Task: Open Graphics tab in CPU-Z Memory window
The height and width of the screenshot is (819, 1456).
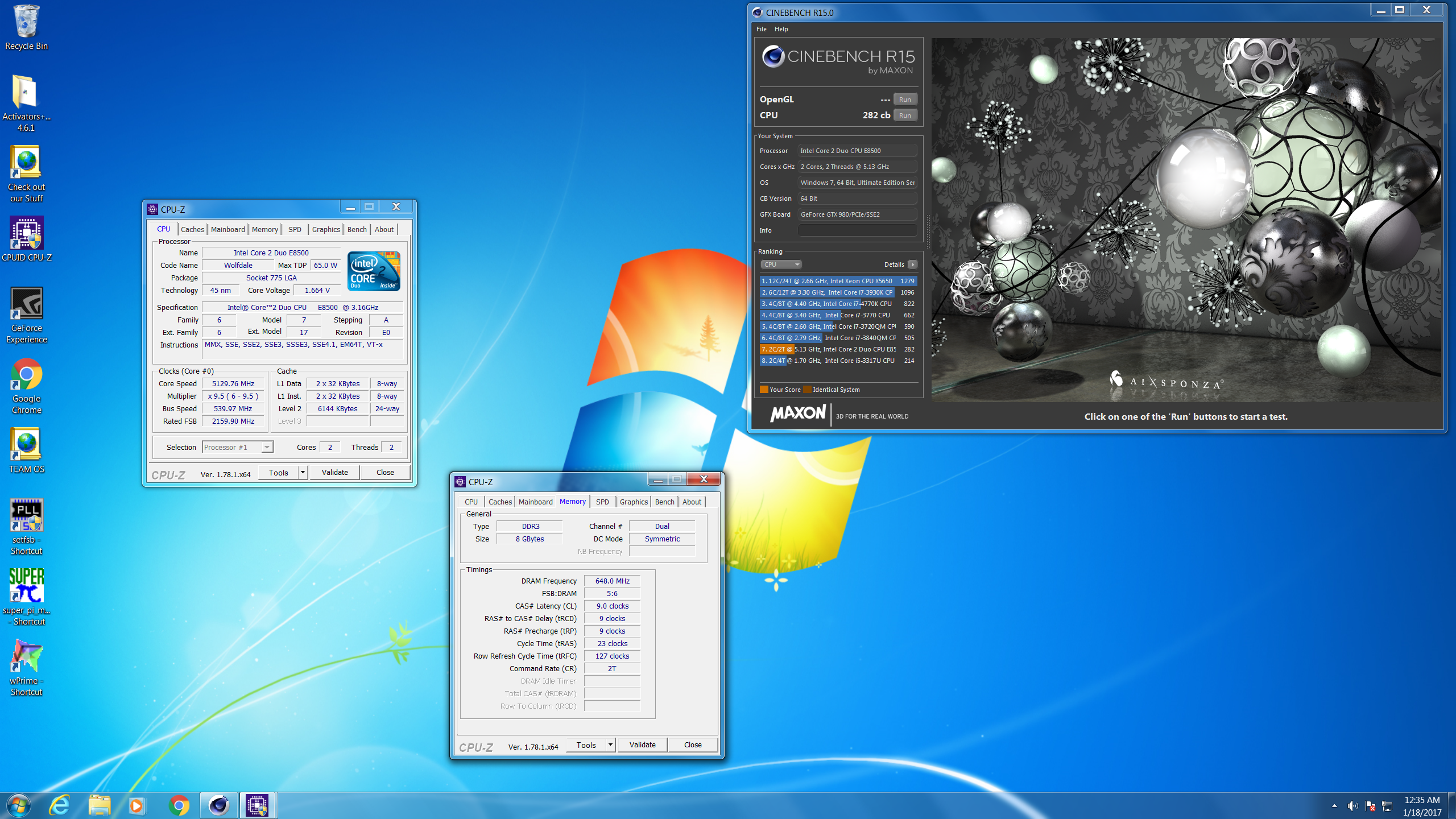Action: click(634, 502)
